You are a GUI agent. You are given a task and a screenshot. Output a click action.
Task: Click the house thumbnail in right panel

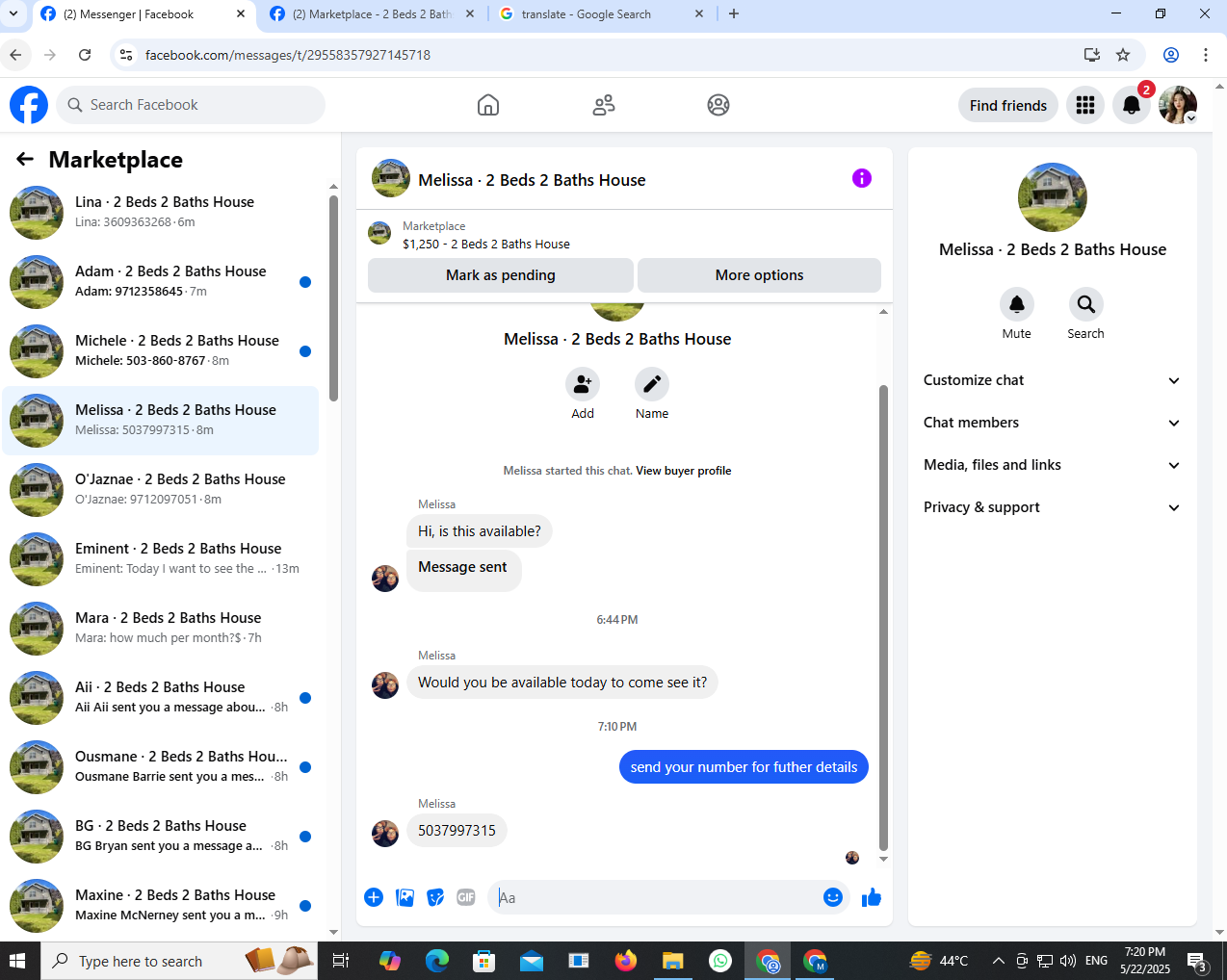pyautogui.click(x=1053, y=197)
